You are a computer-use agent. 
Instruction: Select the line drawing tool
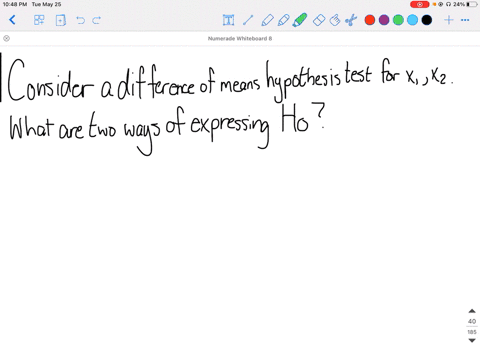248,20
